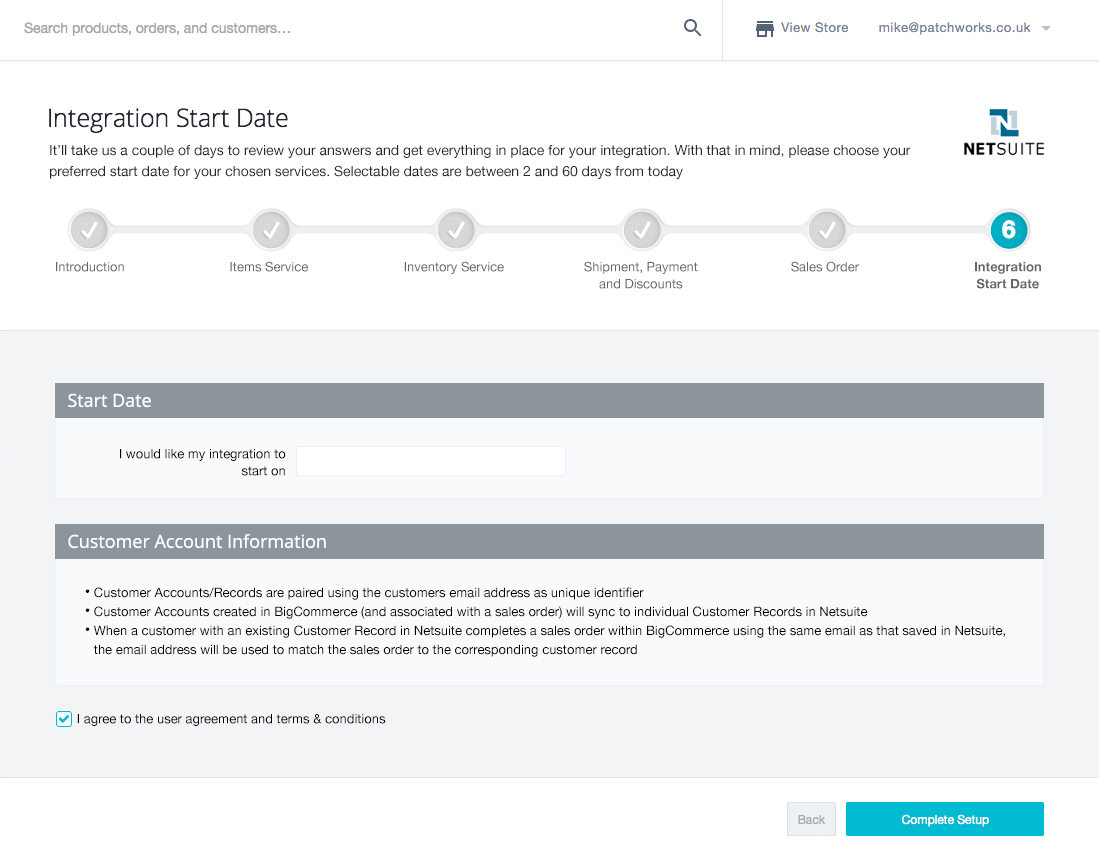Go to the Inventory Service step label
This screenshot has height=867, width=1099.
point(453,267)
